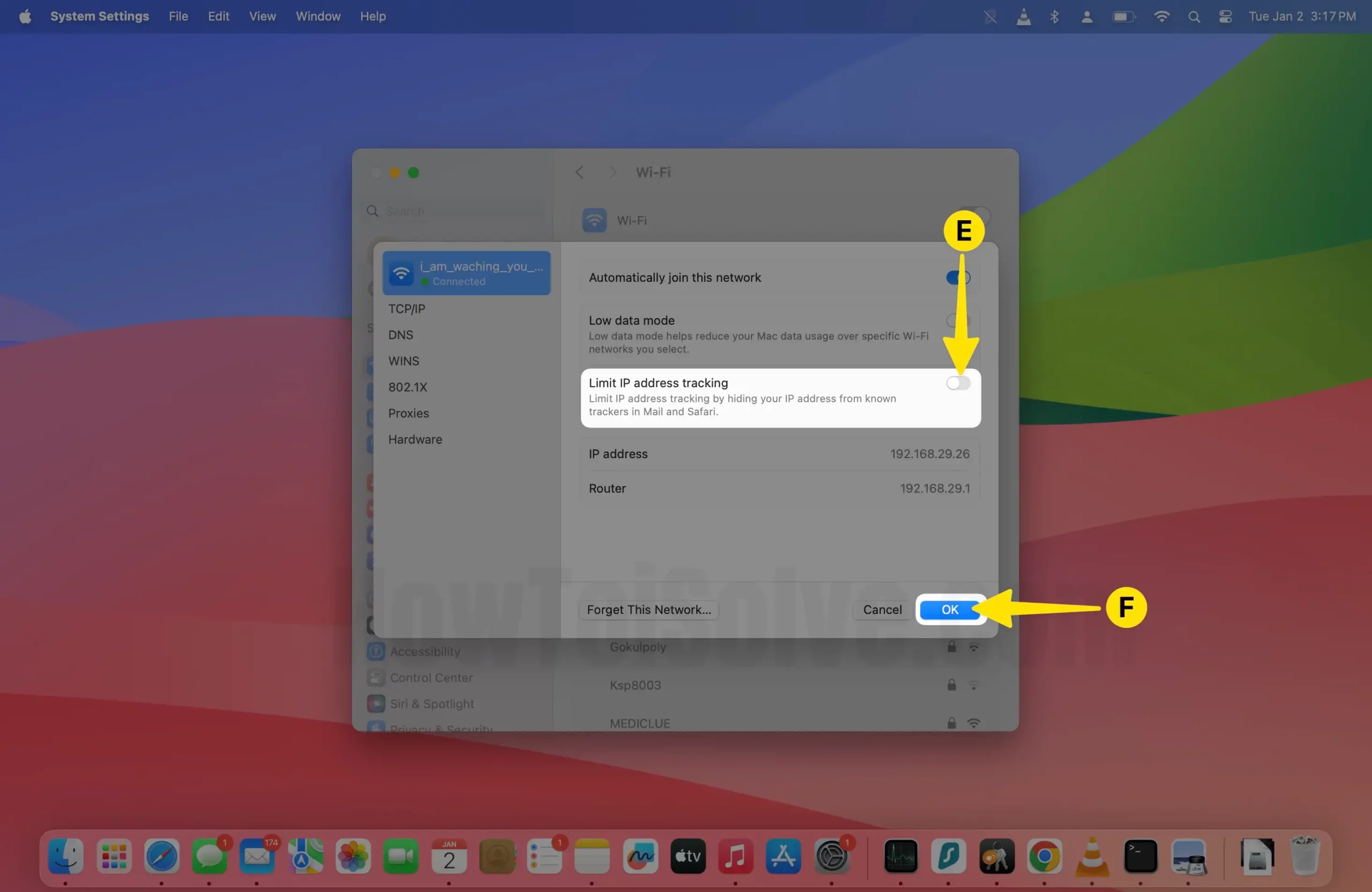Image resolution: width=1372 pixels, height=892 pixels.
Task: Open Google Chrome in the dock
Action: coord(1044,856)
